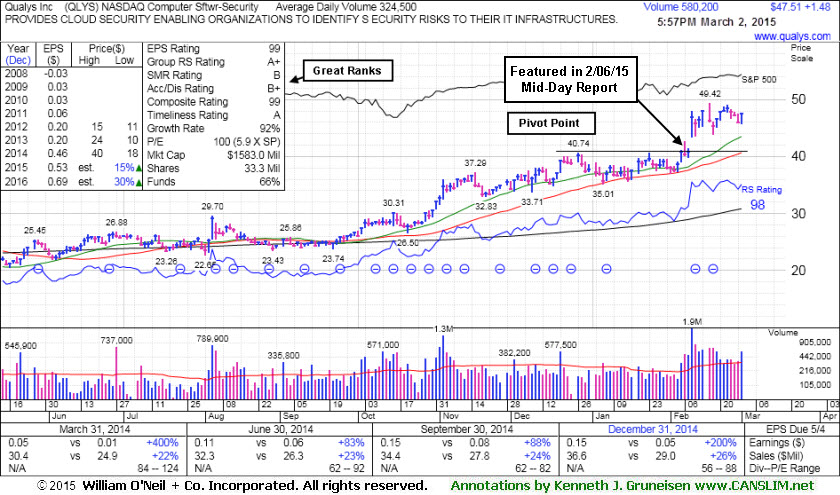Click the 789,900 volume label

[212, 339]
